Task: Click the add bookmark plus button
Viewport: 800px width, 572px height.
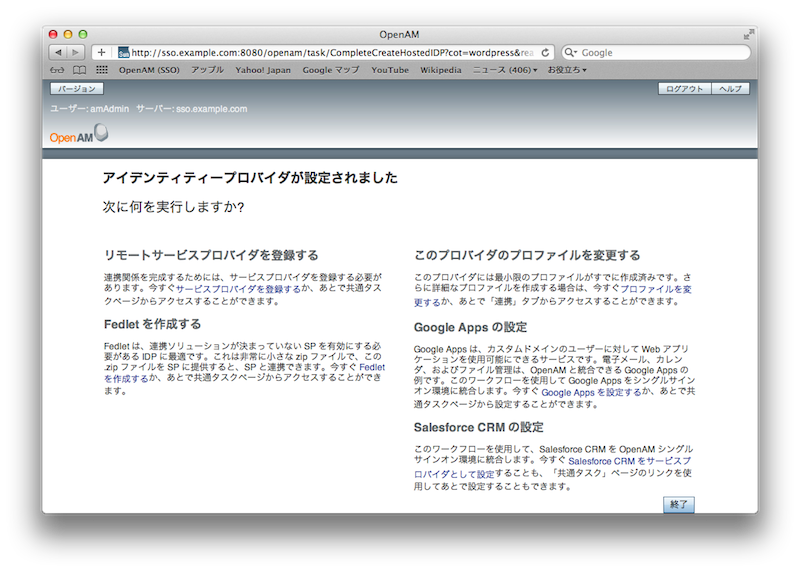Action: coord(101,52)
